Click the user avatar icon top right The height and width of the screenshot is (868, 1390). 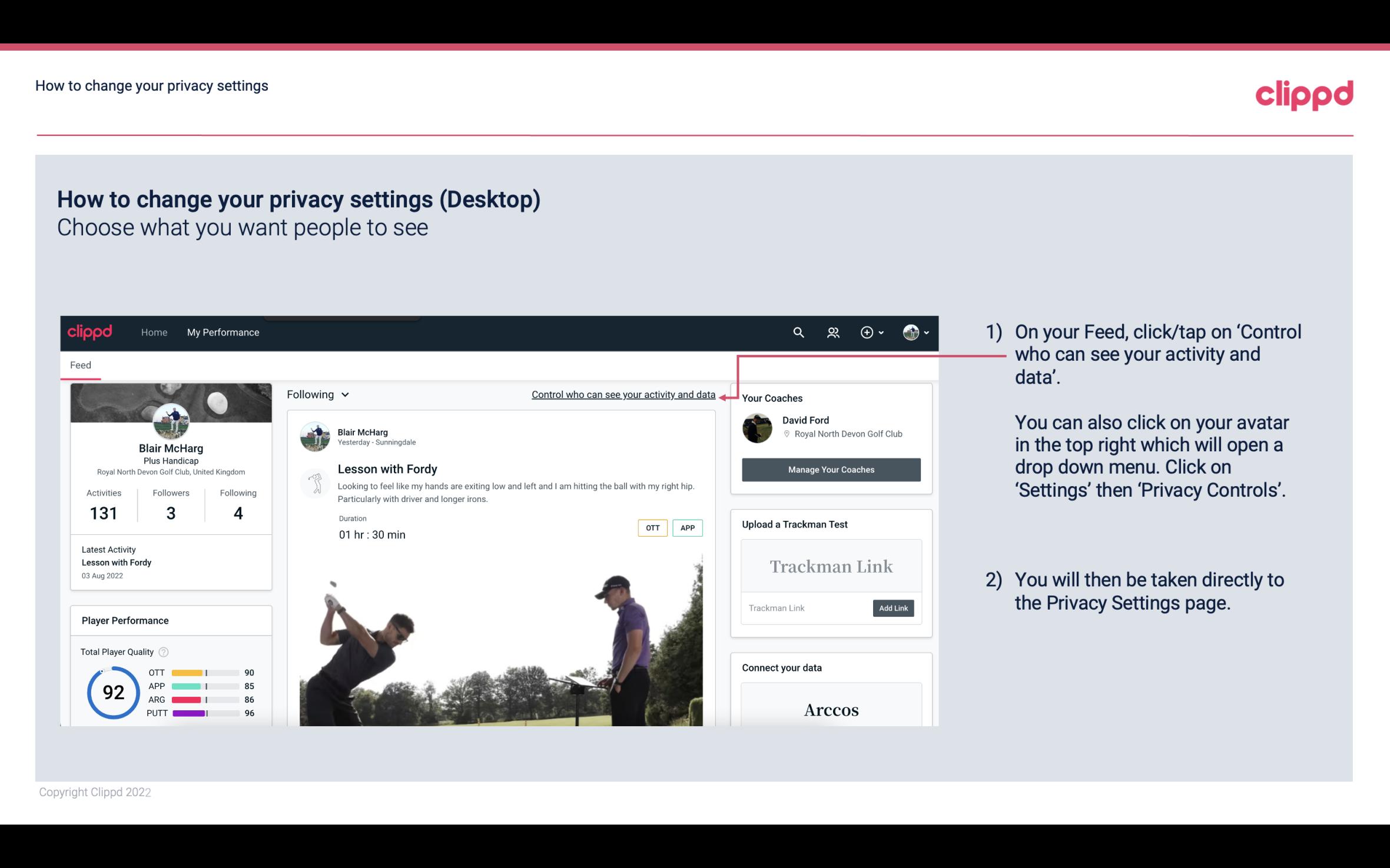tap(911, 333)
